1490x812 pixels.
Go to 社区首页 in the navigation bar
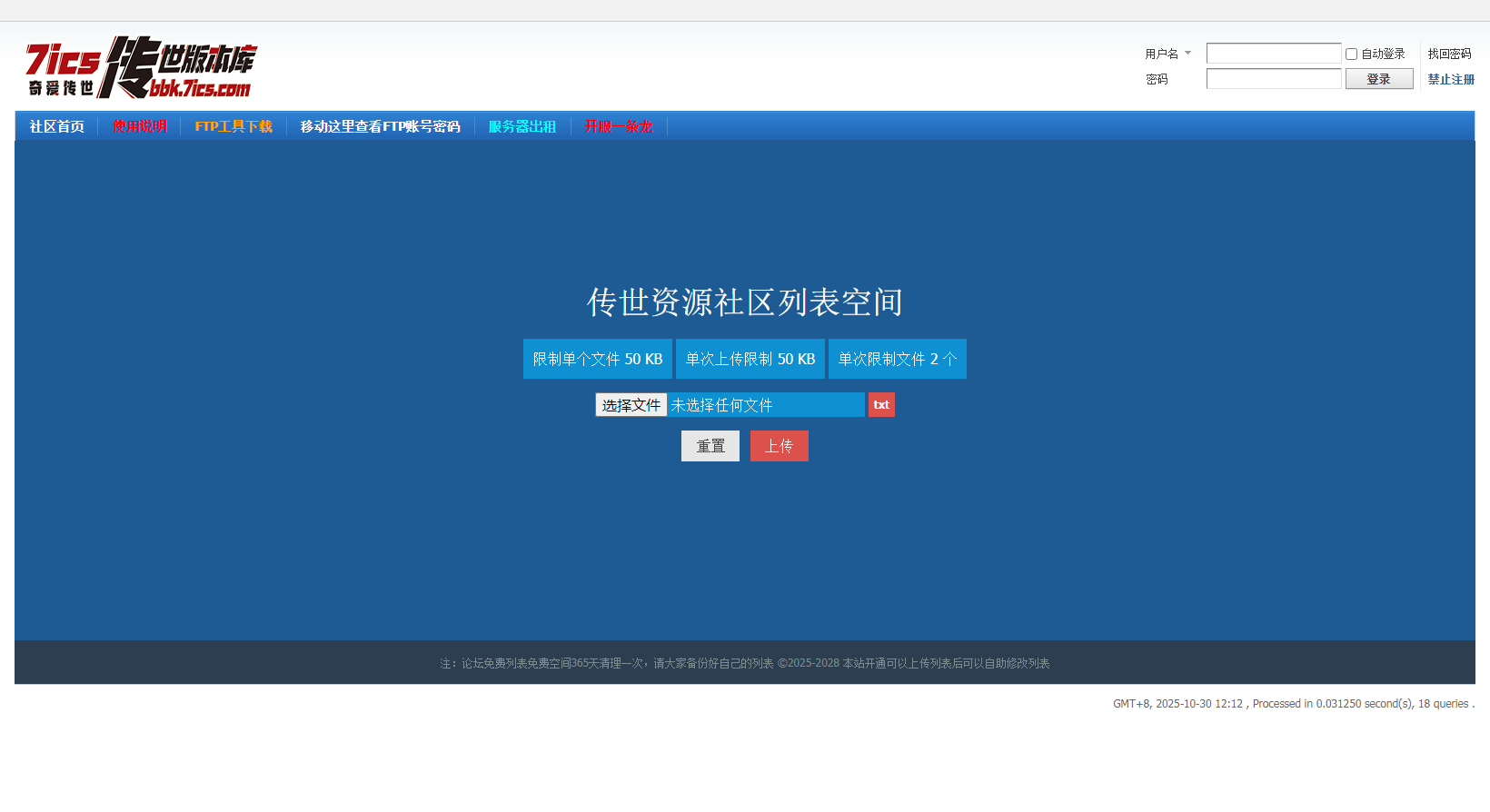[56, 126]
